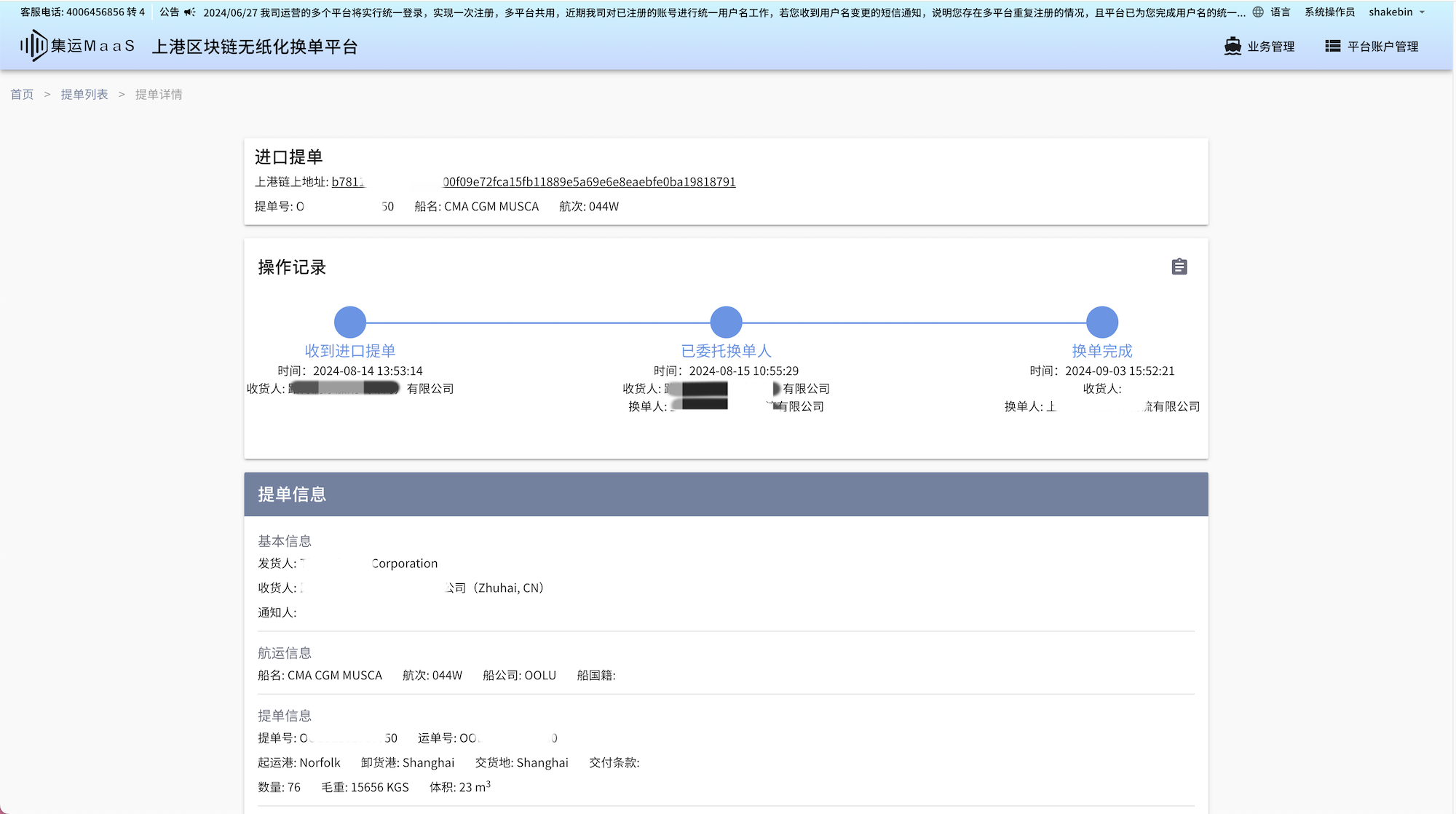Click the announcement megaphone icon

coord(189,12)
